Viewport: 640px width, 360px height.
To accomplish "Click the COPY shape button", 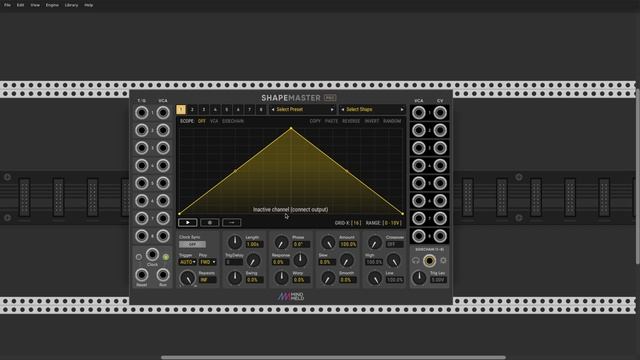I will coord(315,121).
